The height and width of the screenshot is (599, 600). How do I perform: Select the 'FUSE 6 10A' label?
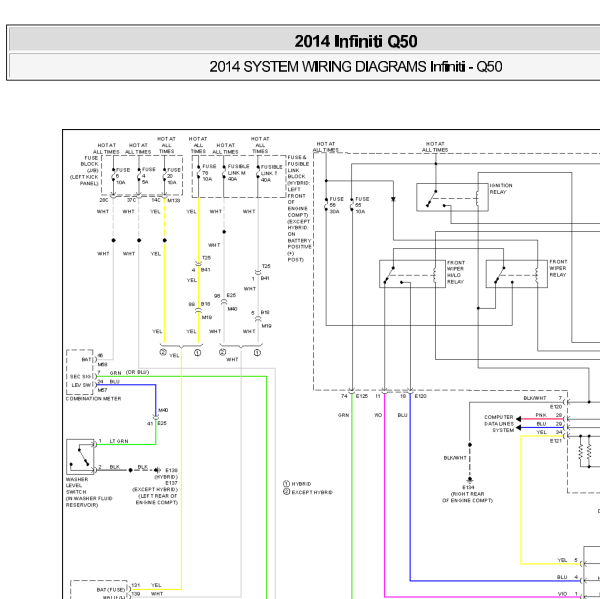coord(123,176)
